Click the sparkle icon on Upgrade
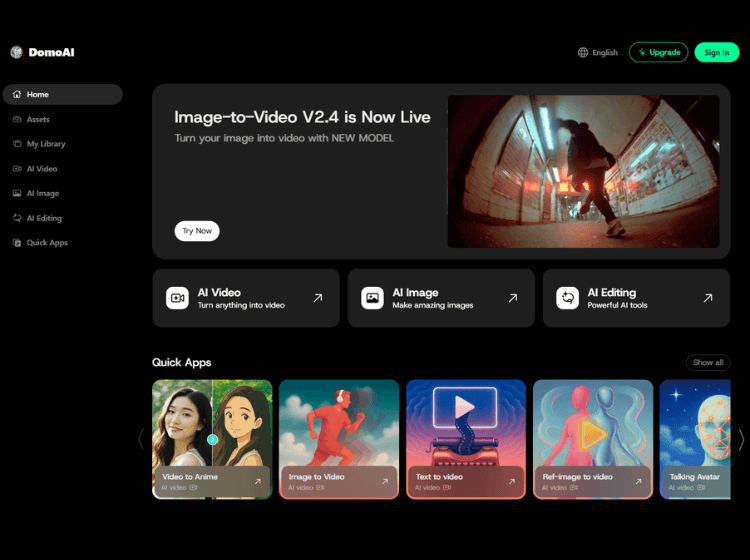This screenshot has width=750, height=560. point(642,52)
